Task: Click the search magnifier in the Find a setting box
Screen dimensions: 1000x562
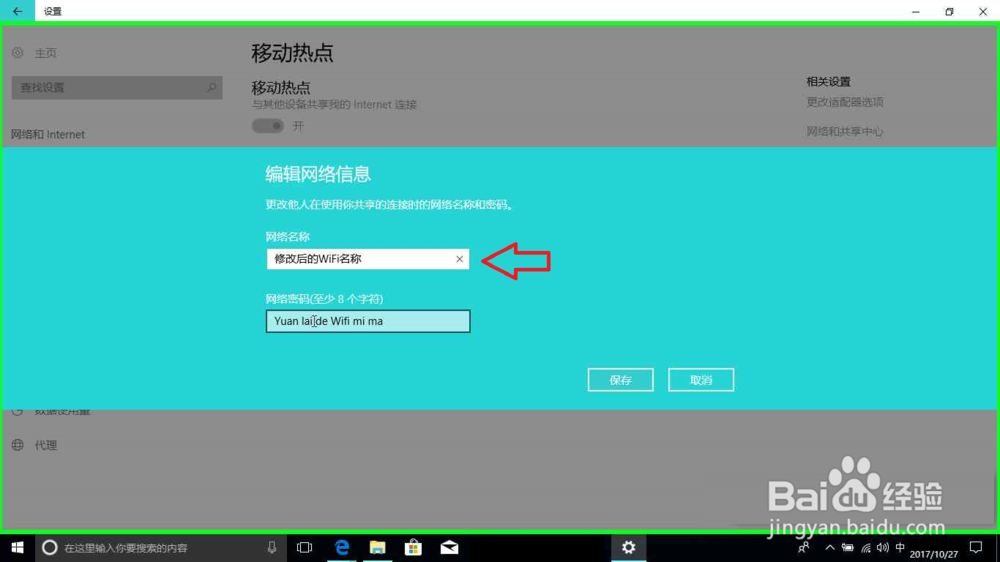Action: pyautogui.click(x=211, y=87)
